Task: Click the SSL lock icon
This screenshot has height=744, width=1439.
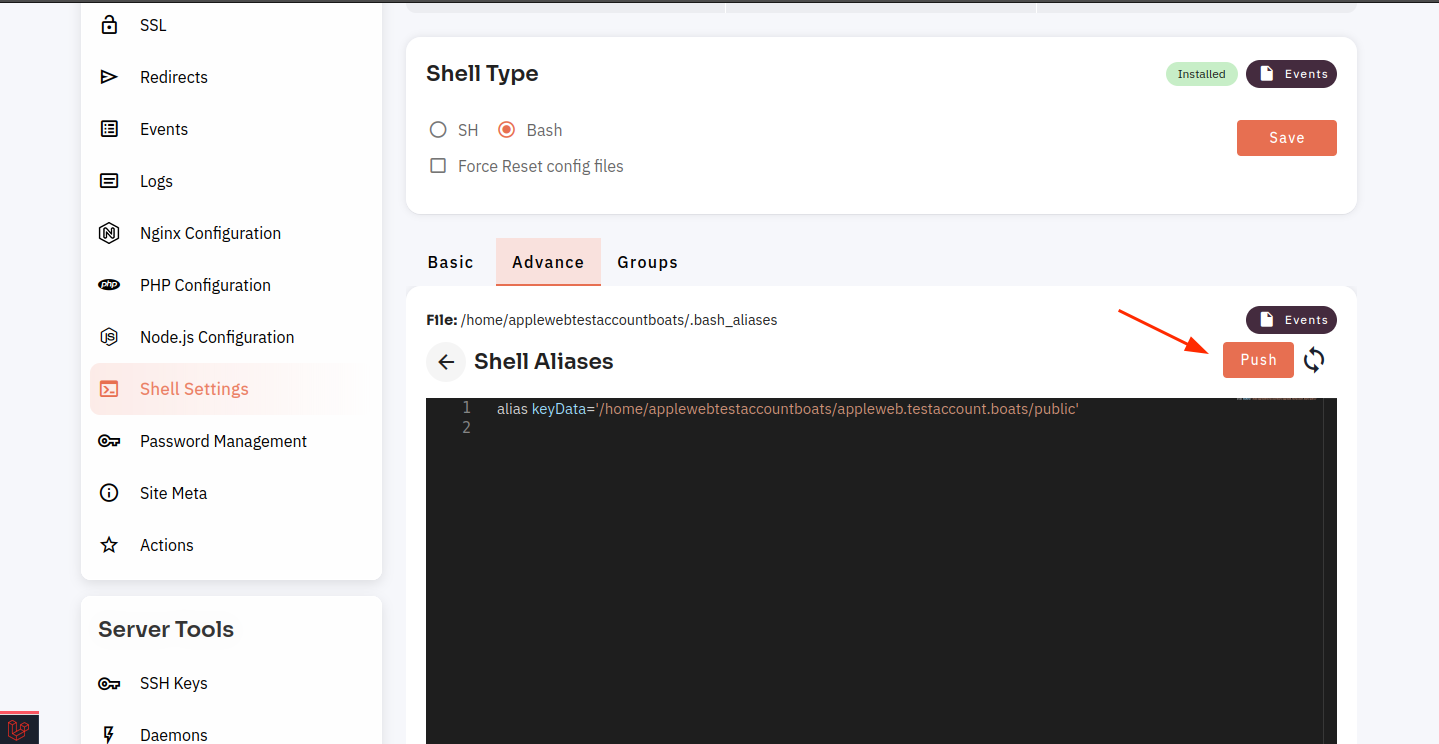Action: [109, 25]
